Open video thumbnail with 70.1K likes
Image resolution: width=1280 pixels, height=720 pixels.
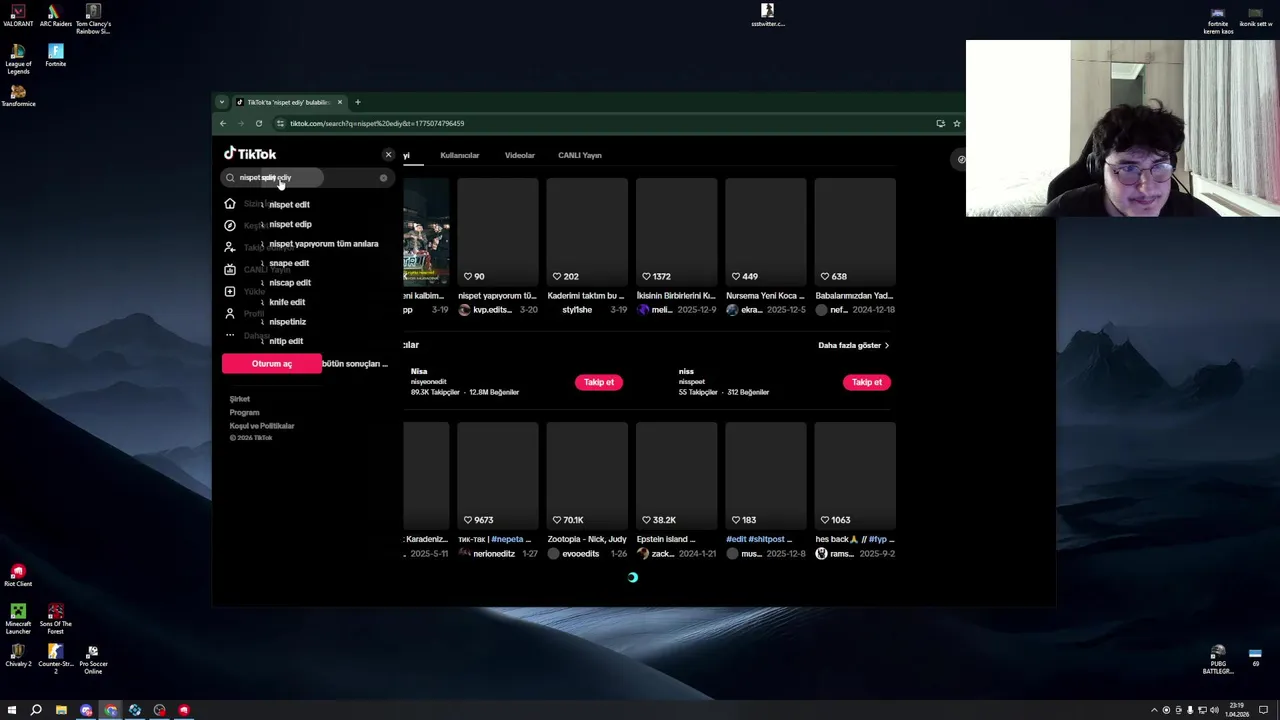click(587, 476)
